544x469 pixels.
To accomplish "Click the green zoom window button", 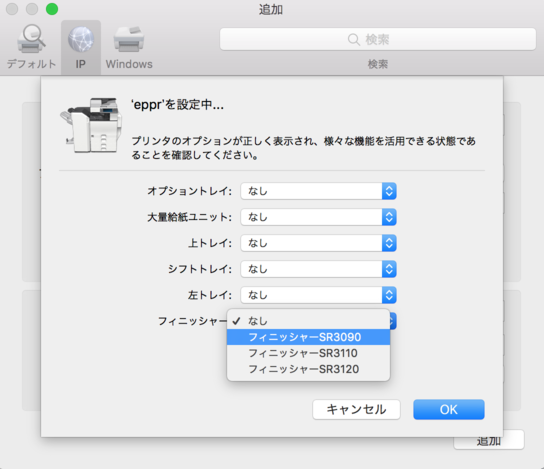I will (52, 9).
